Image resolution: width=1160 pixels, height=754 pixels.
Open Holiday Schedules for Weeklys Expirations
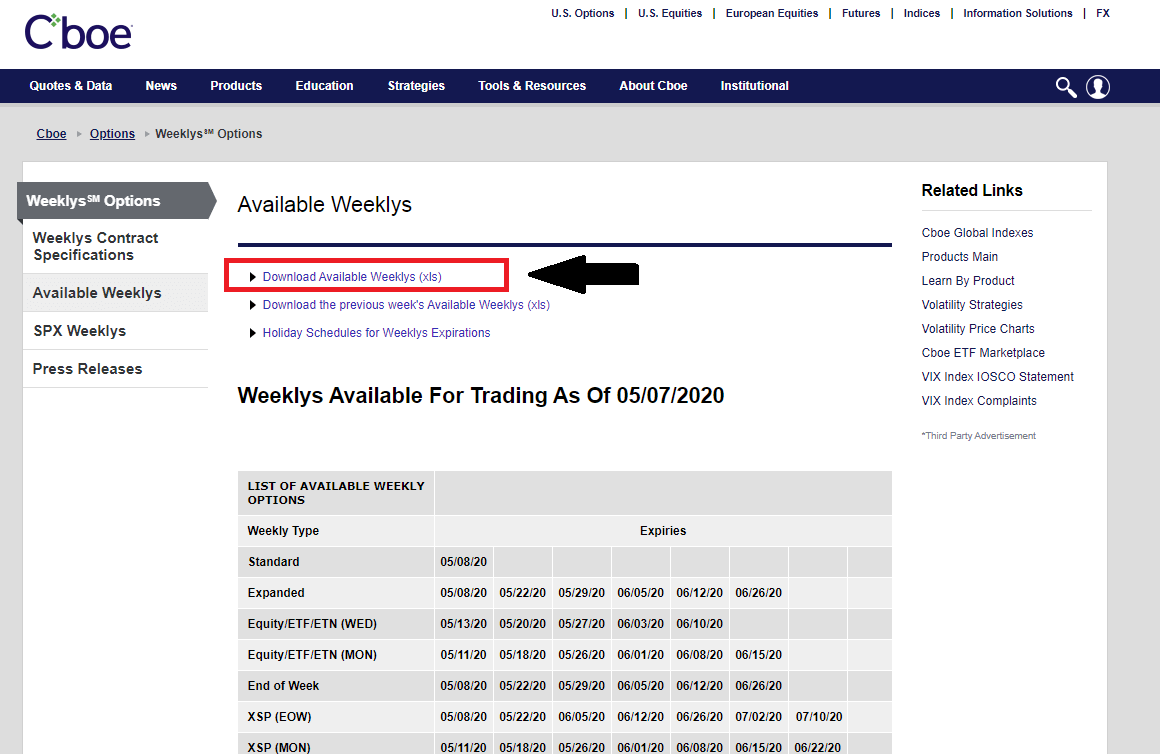coord(376,333)
